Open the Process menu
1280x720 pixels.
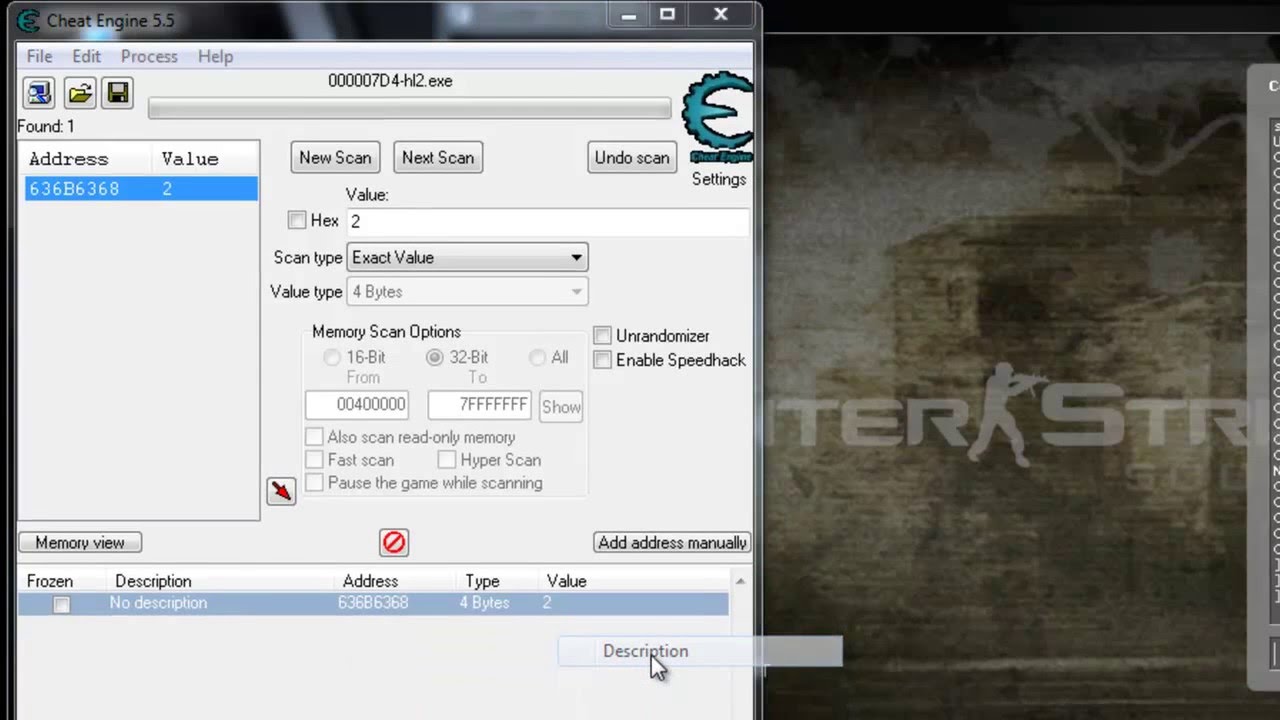click(x=149, y=57)
